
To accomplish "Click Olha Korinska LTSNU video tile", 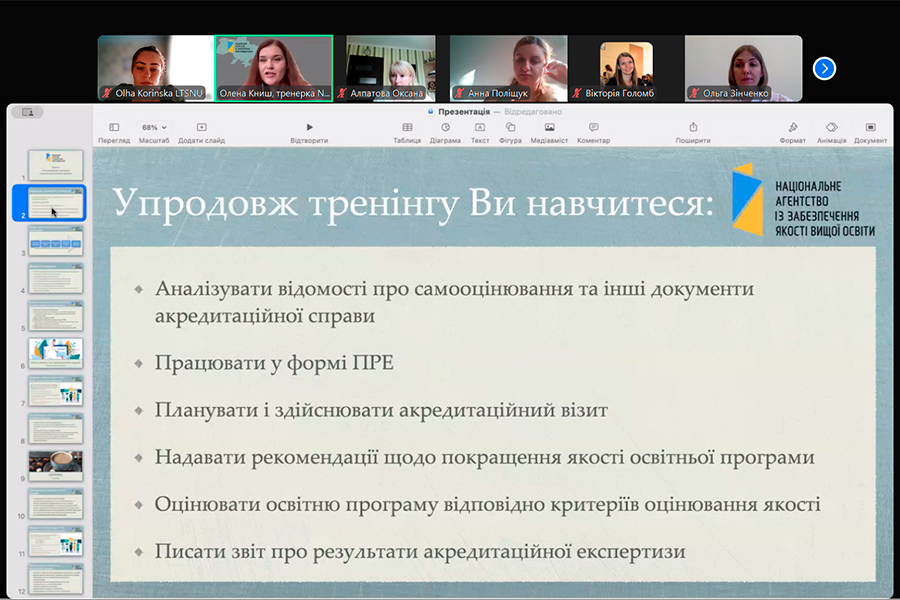I will 156,68.
